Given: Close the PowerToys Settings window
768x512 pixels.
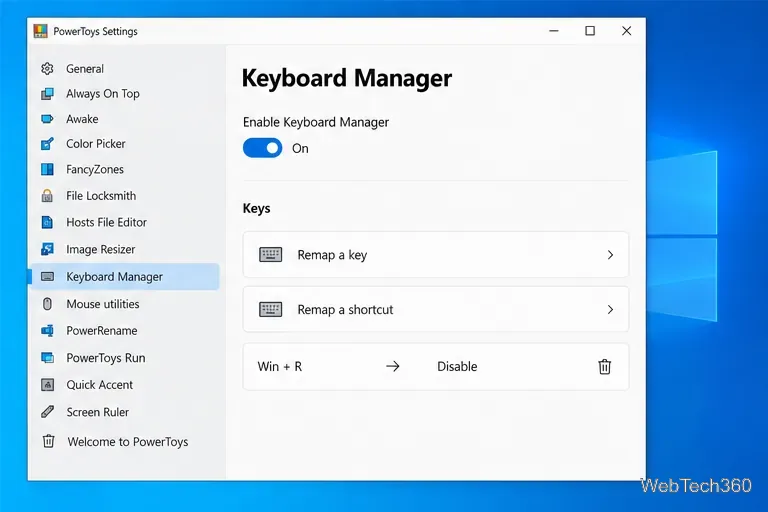Looking at the screenshot, I should click(626, 31).
